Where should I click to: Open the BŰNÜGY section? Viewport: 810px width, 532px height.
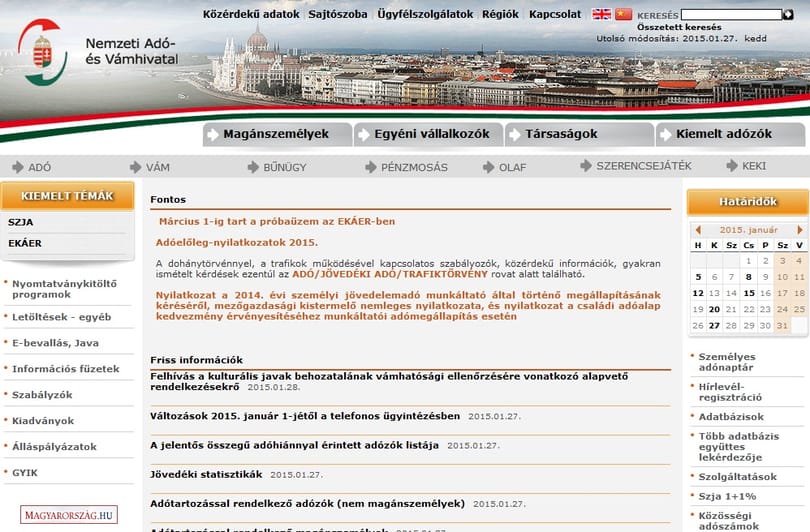coord(285,167)
